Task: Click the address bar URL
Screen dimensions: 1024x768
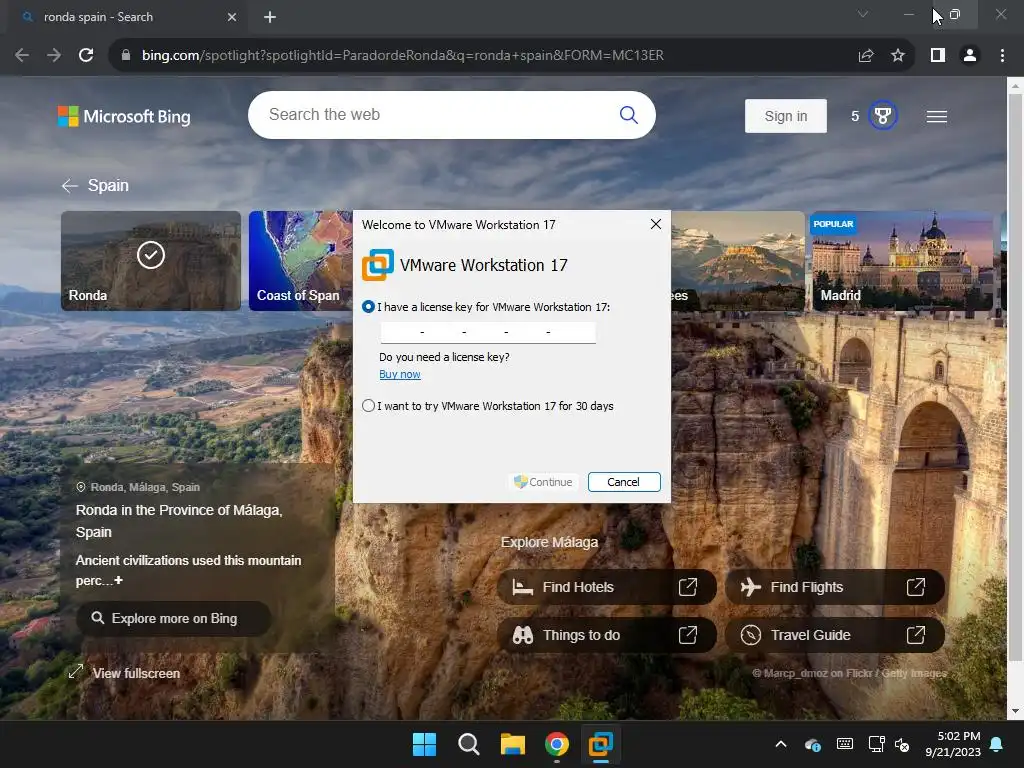Action: point(402,56)
